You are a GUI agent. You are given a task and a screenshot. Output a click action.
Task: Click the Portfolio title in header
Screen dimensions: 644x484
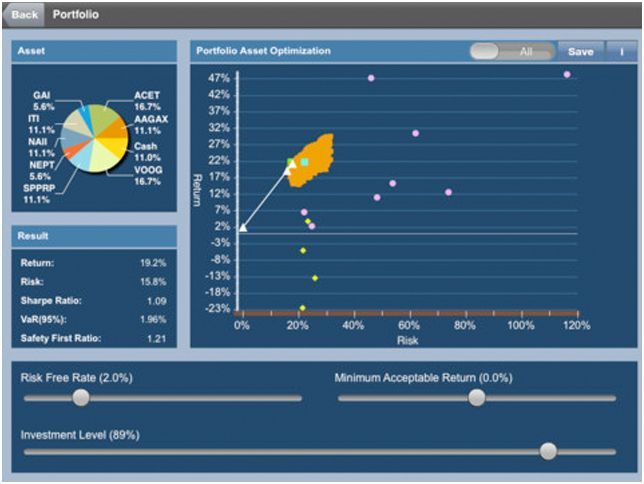[76, 15]
